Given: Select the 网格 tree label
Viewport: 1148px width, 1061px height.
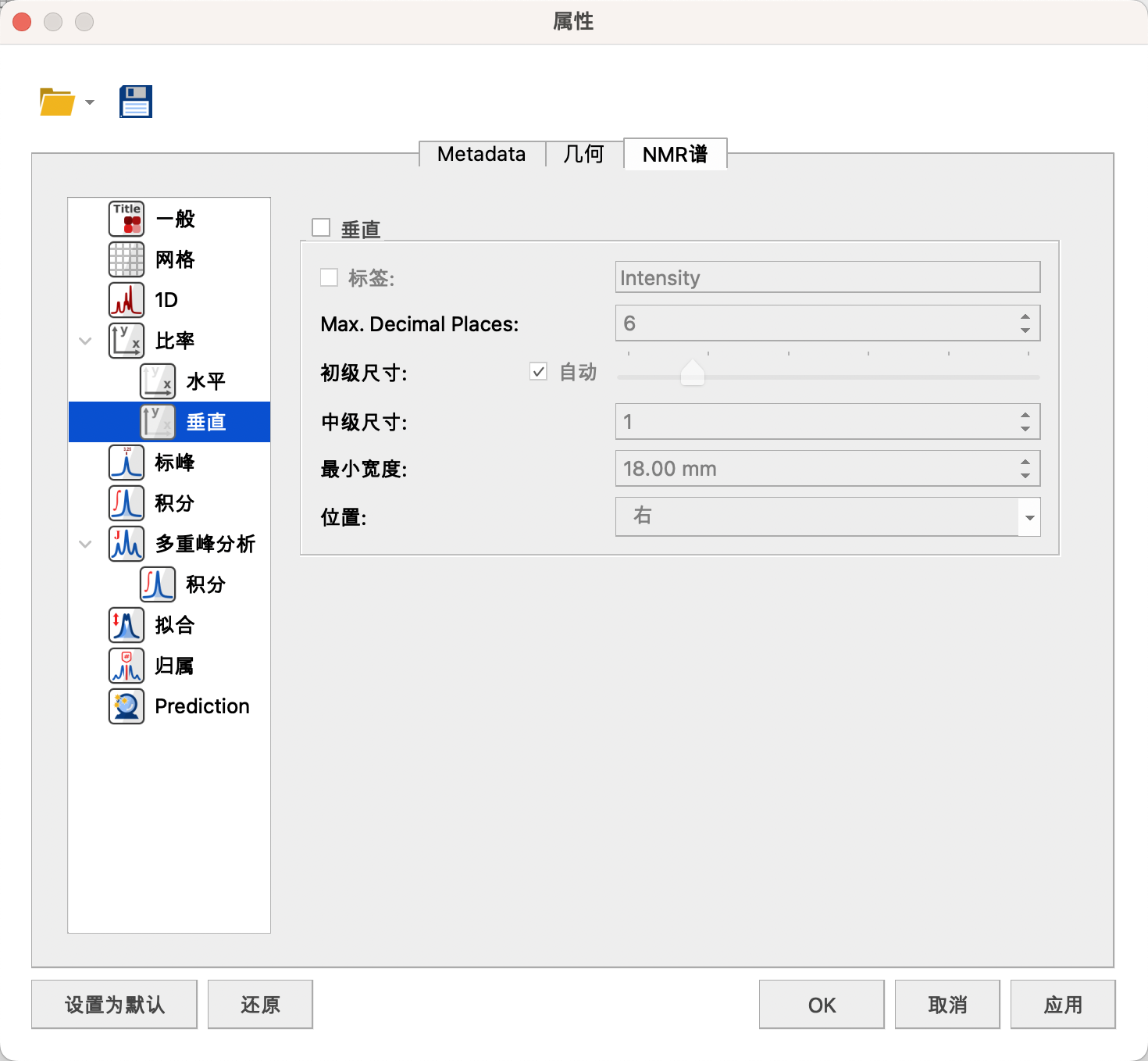Looking at the screenshot, I should pos(175,259).
